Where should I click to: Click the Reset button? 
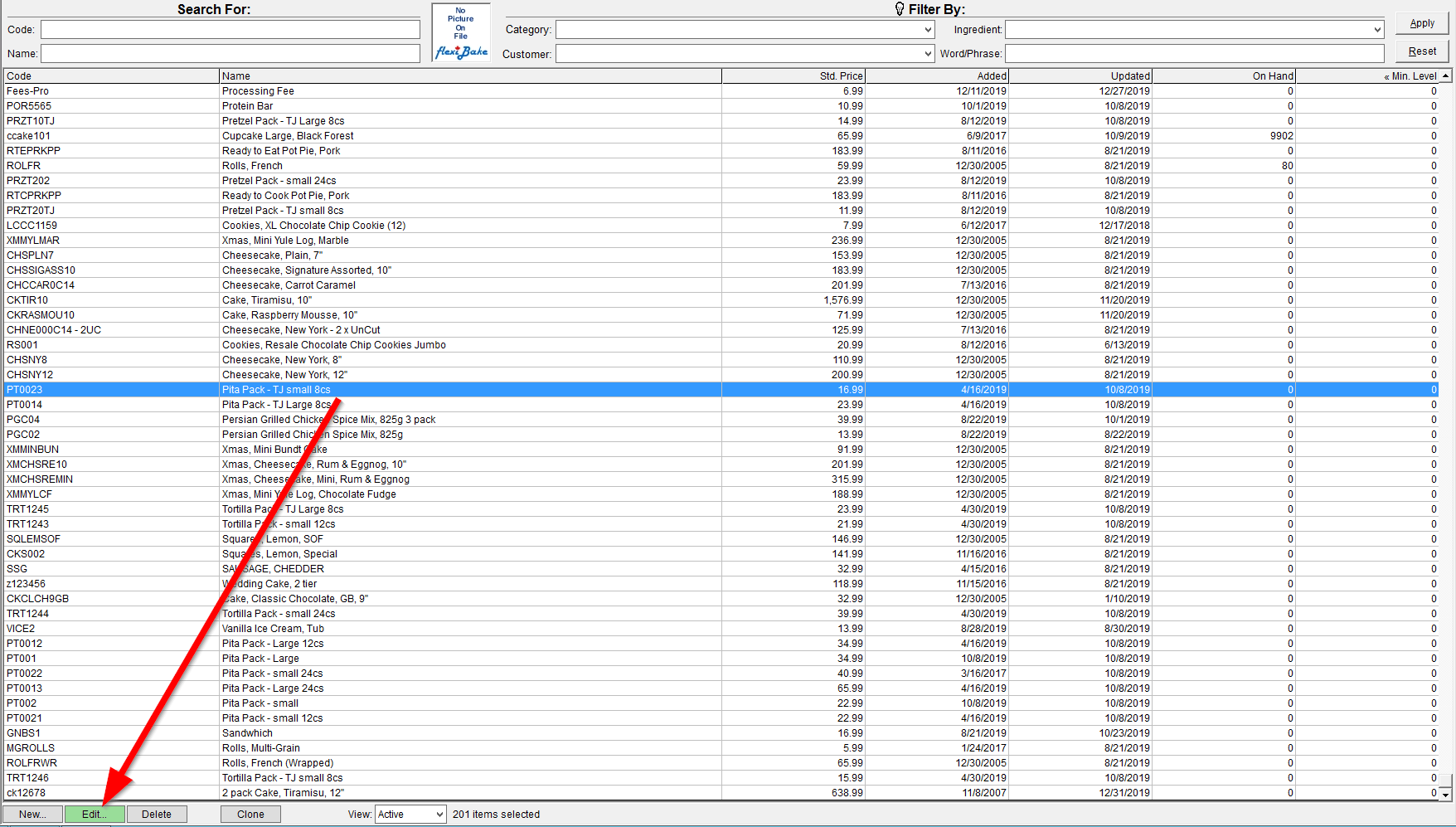tap(1422, 51)
